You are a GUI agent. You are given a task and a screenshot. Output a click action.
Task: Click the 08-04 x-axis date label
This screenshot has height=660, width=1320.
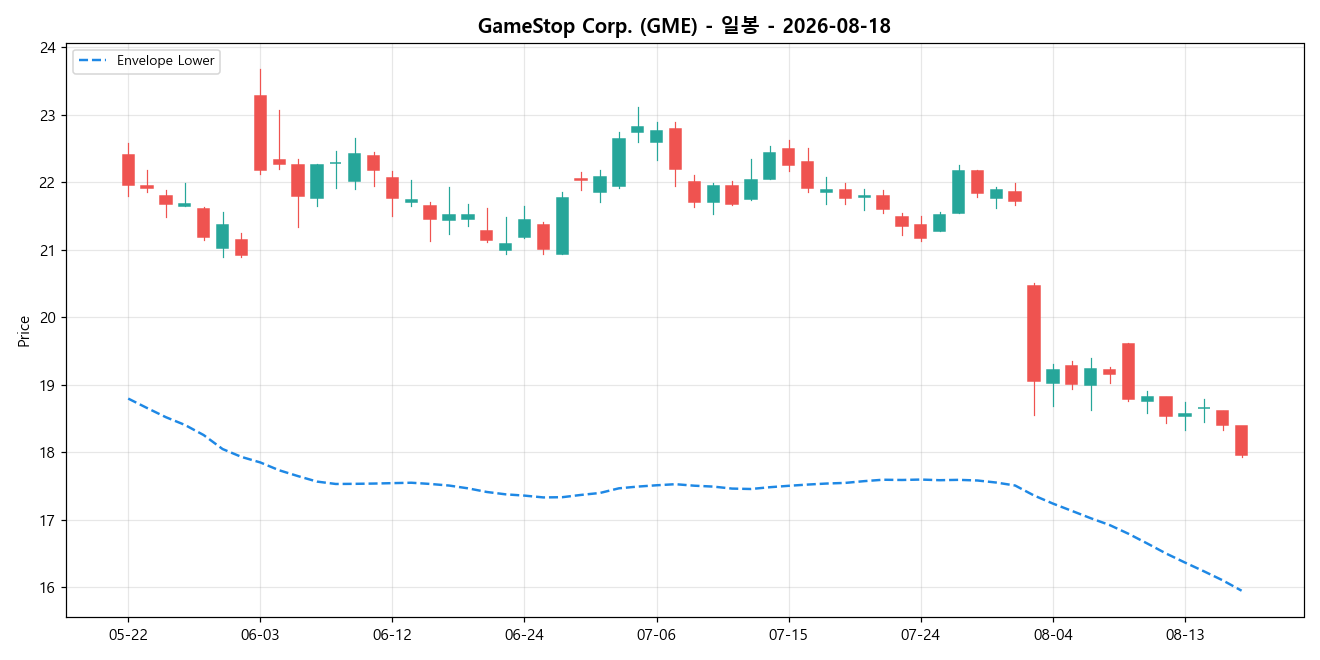(x=1052, y=635)
